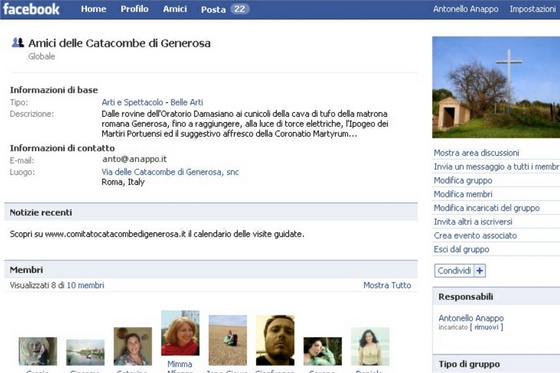Click the Roma, Italy location text
560x373 pixels.
point(123,182)
